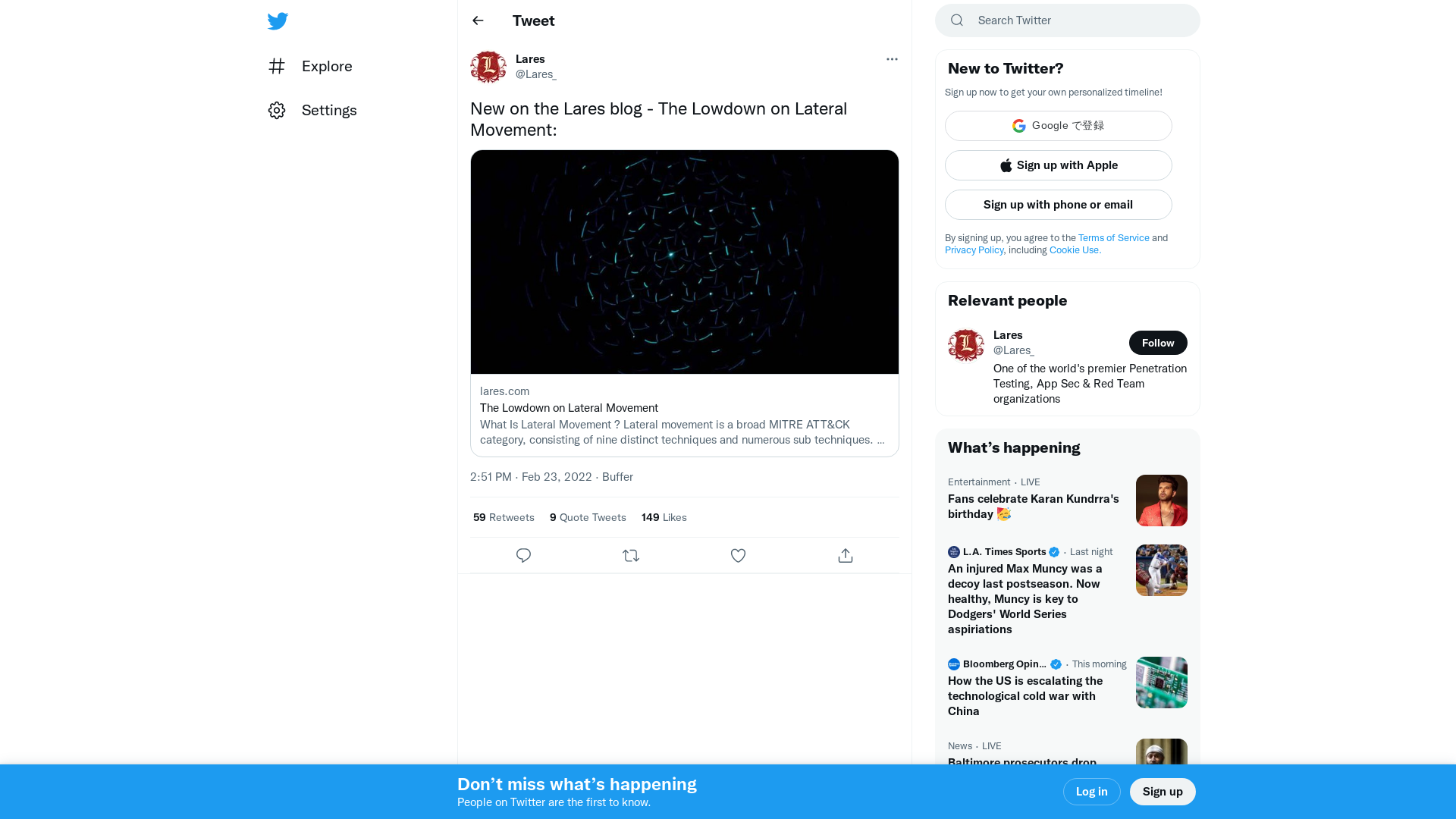Click Sign up with Apple

pos(1059,165)
